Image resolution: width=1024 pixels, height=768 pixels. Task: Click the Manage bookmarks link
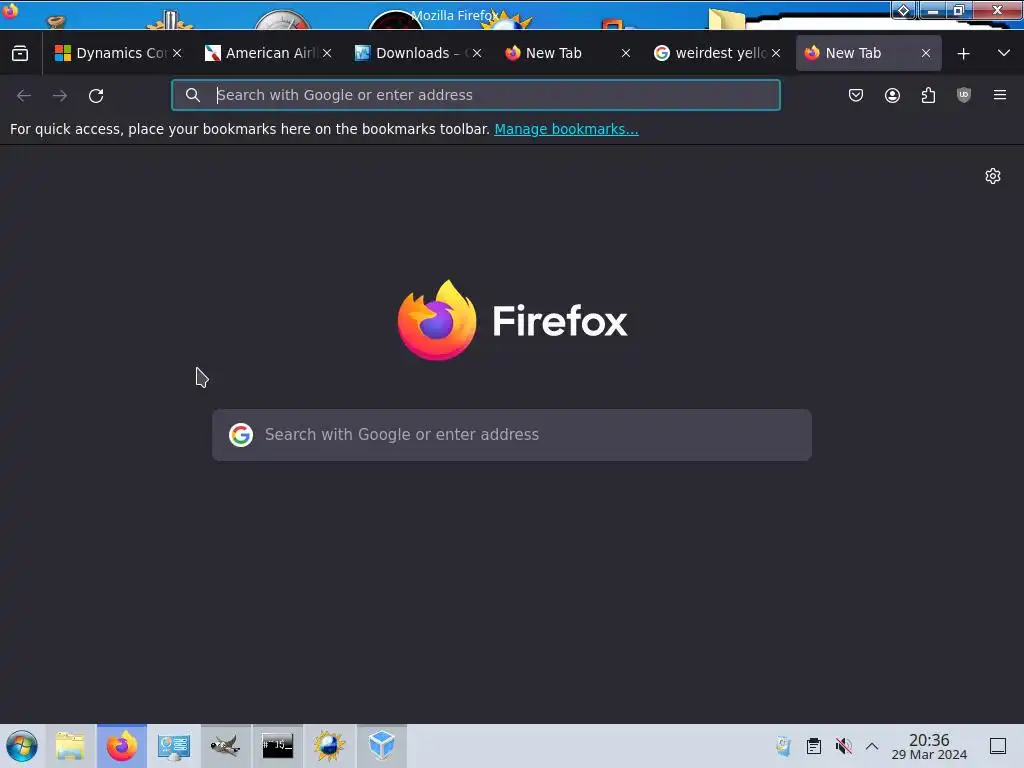(566, 129)
